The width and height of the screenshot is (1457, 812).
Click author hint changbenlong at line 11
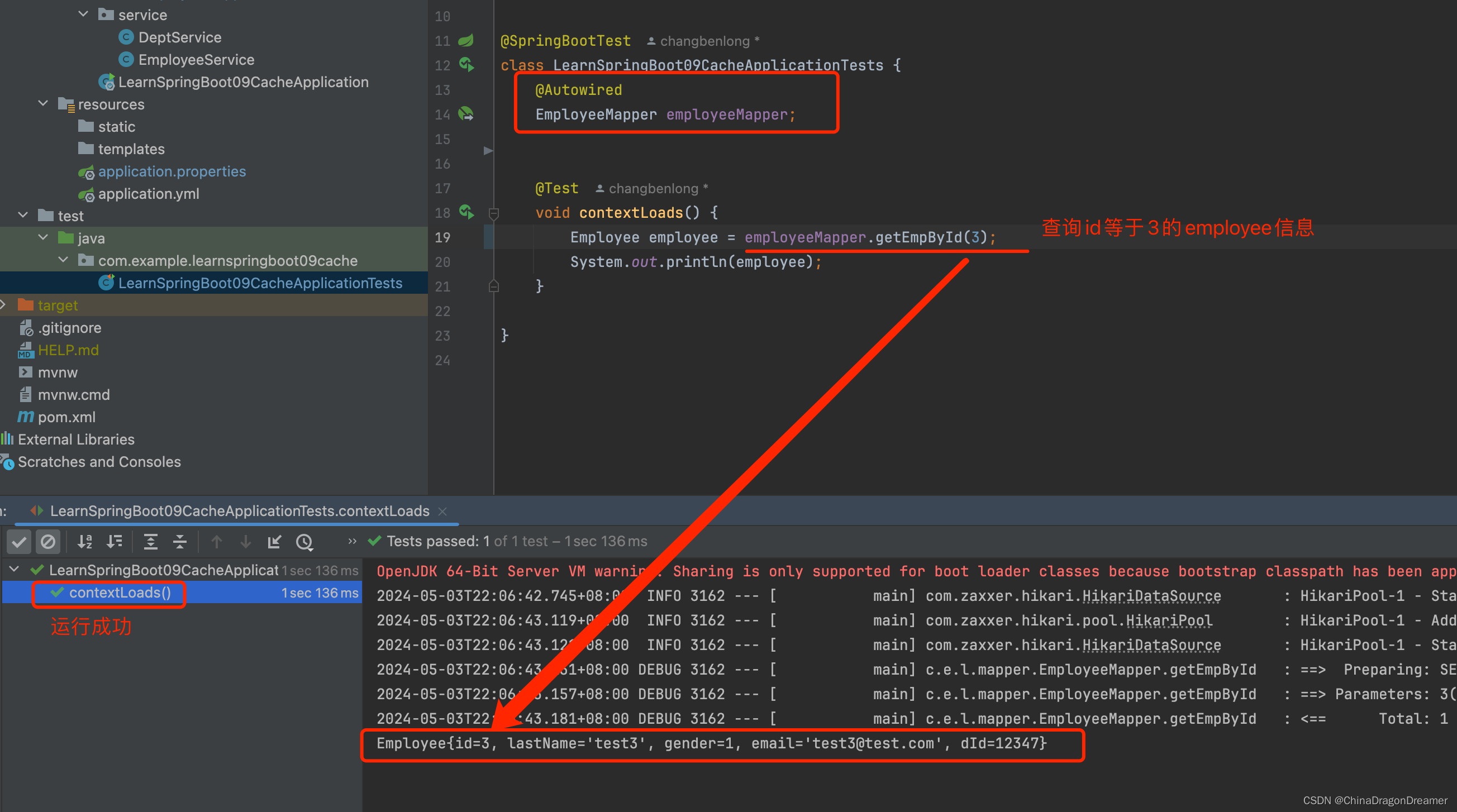click(x=704, y=41)
